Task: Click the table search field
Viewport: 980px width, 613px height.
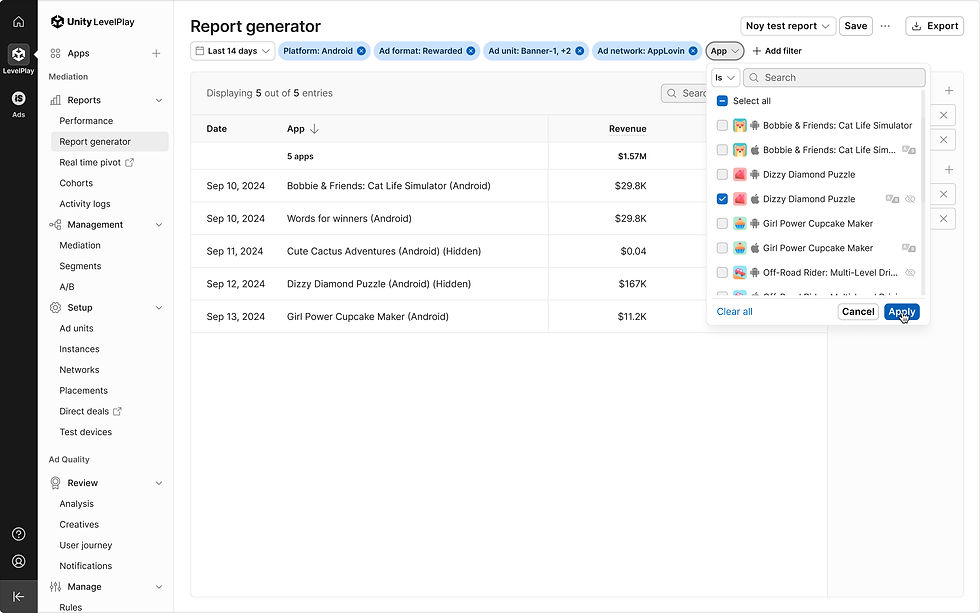Action: pyautogui.click(x=684, y=93)
